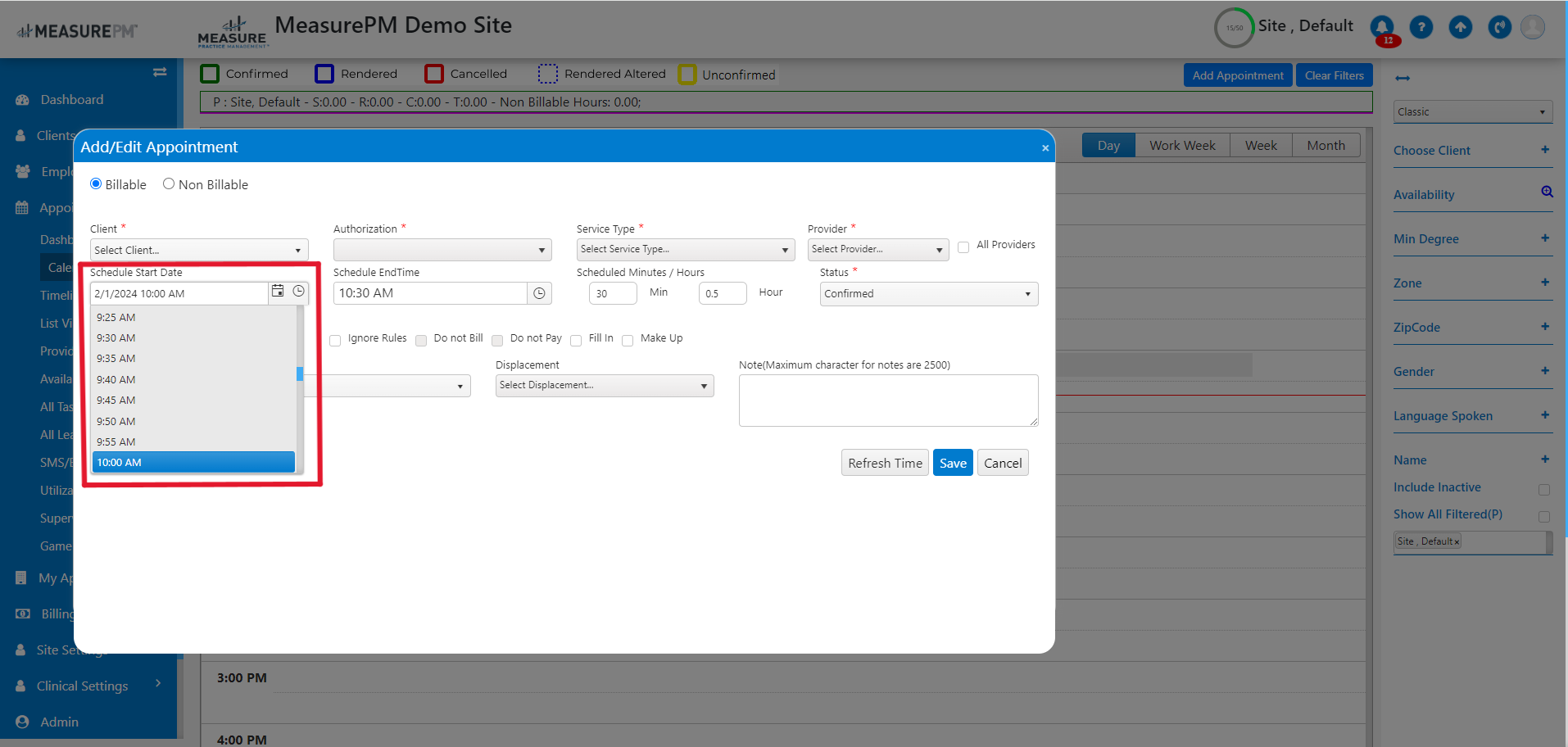This screenshot has height=747, width=1568.
Task: Check the Fill In checkbox
Action: pyautogui.click(x=576, y=341)
